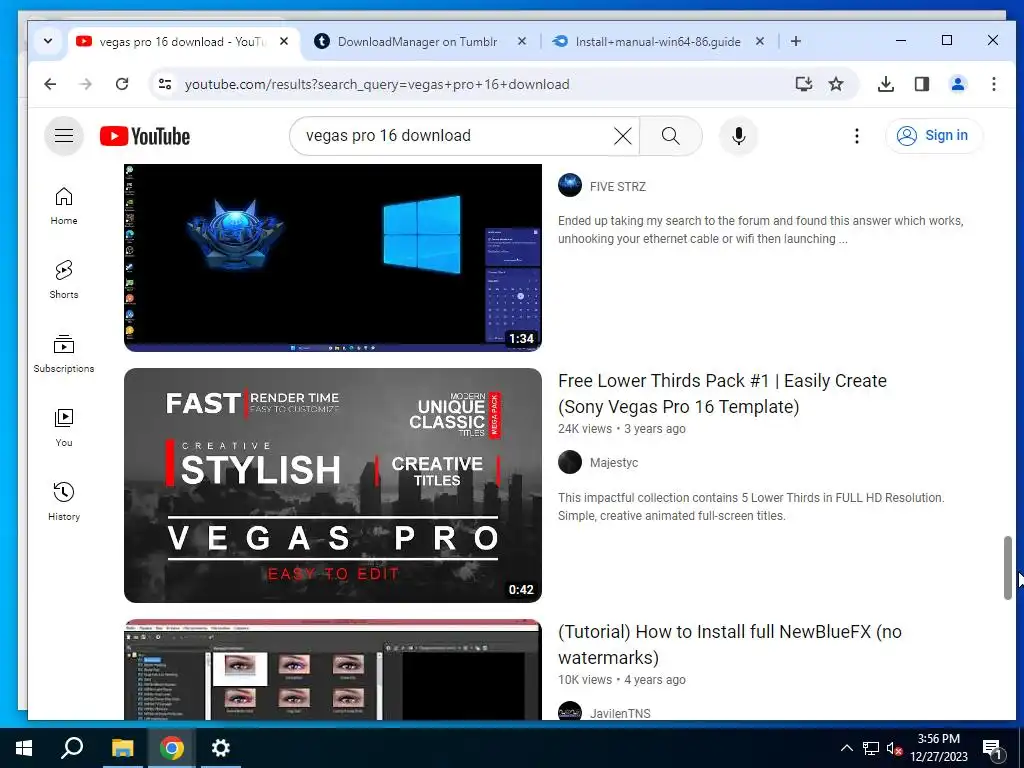View site information icon in address bar
The image size is (1024, 768).
(x=165, y=84)
